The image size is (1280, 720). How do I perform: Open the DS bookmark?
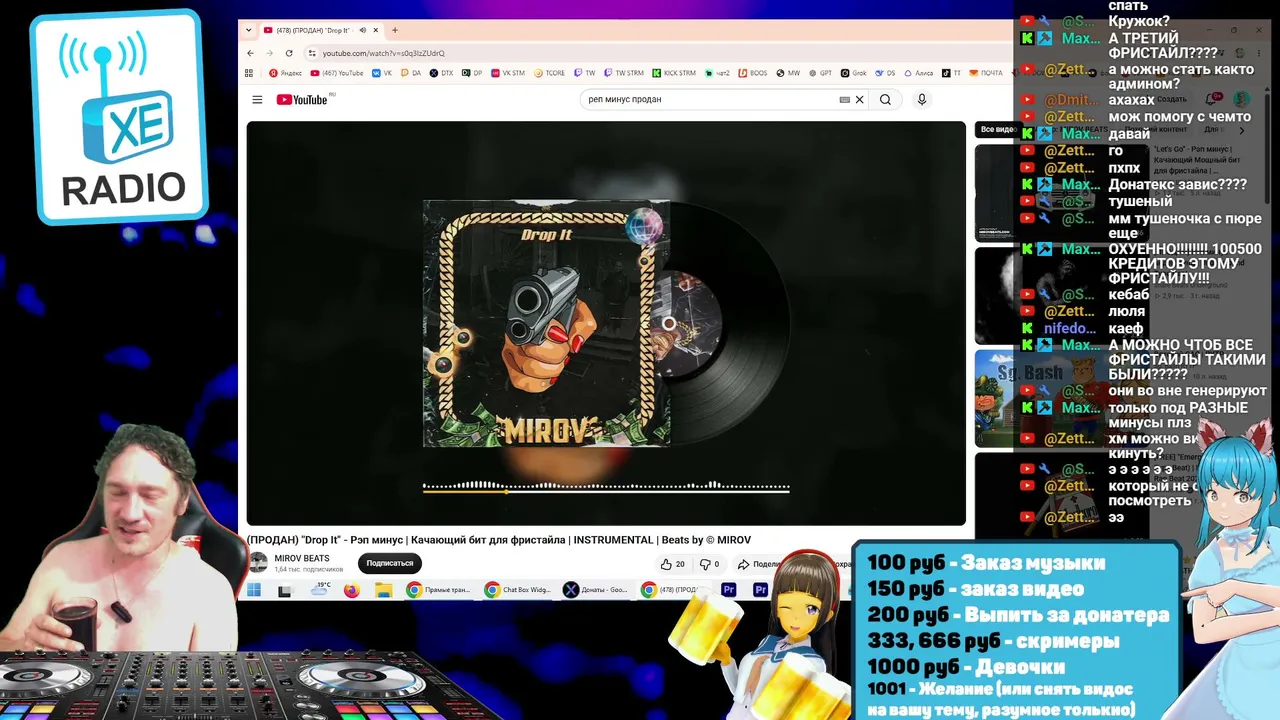[885, 73]
